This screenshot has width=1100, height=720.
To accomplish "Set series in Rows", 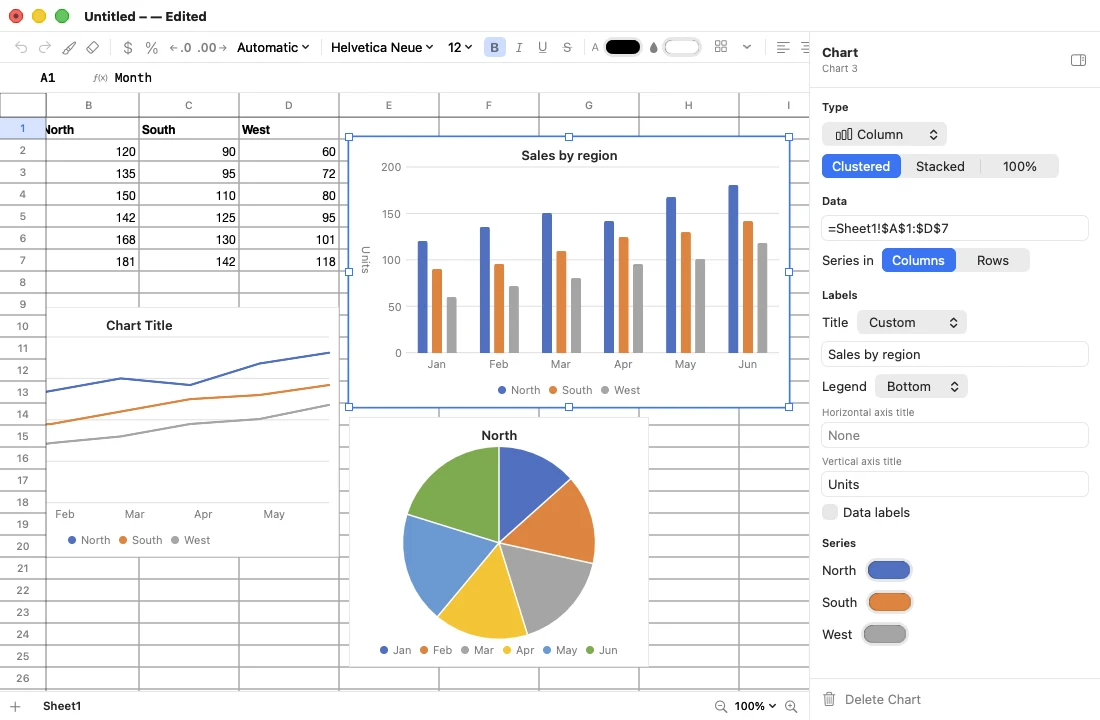I will 993,260.
